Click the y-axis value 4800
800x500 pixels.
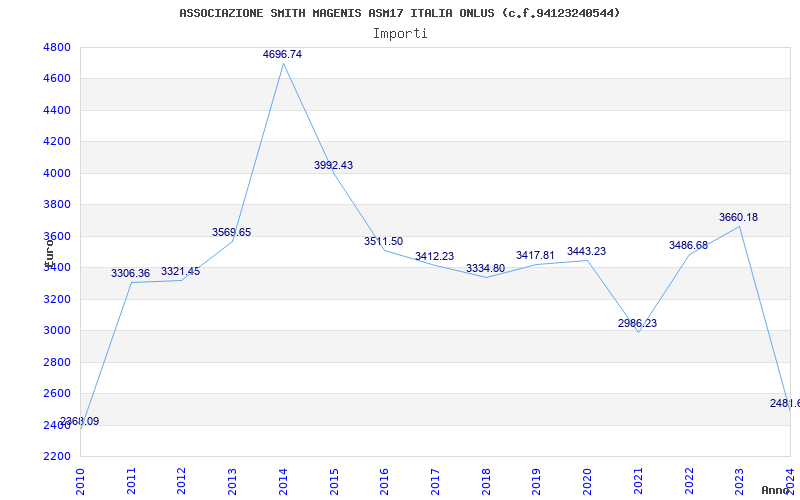(x=55, y=47)
